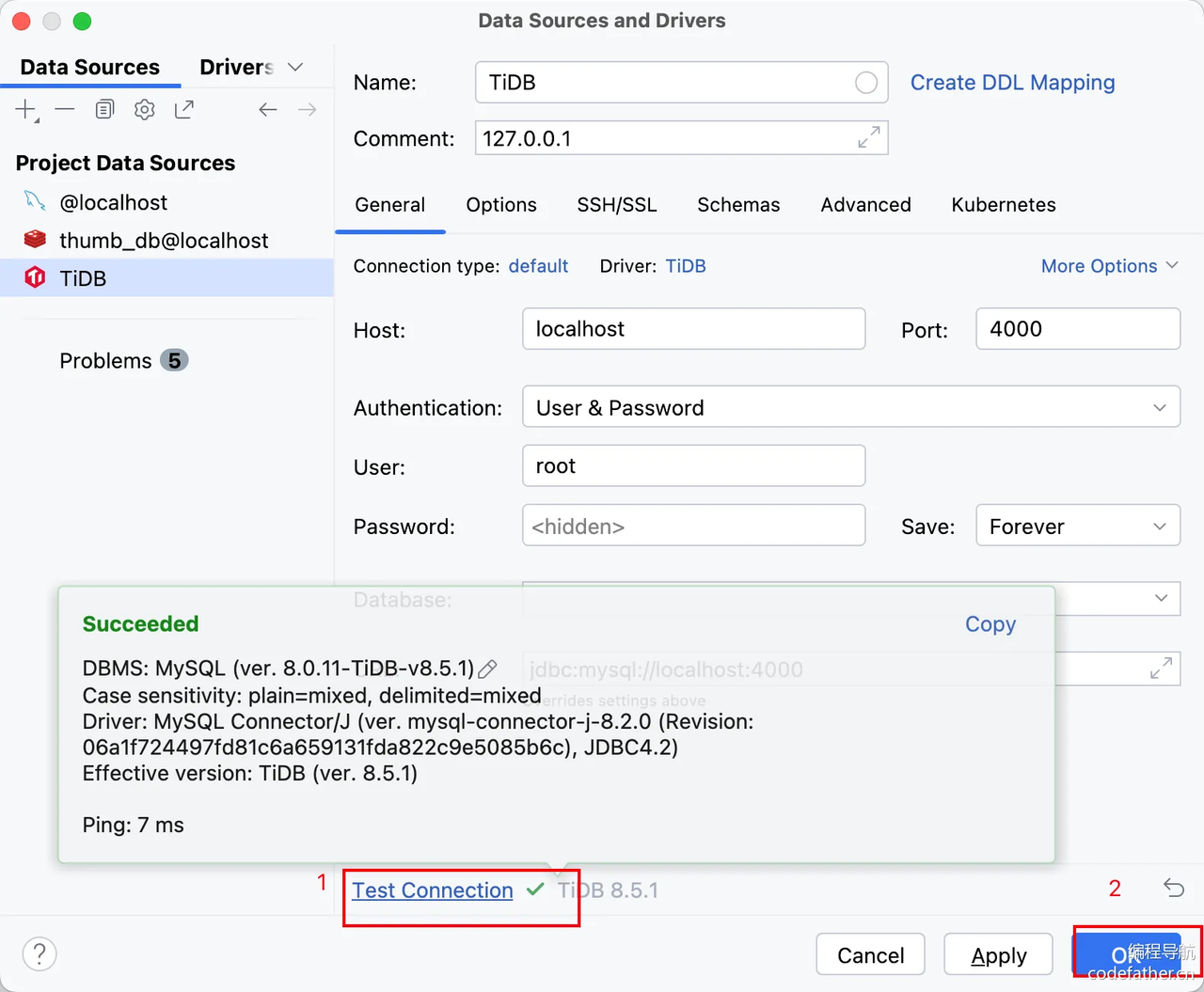Click the Problems count badge 5
This screenshot has width=1204, height=992.
coord(174,361)
